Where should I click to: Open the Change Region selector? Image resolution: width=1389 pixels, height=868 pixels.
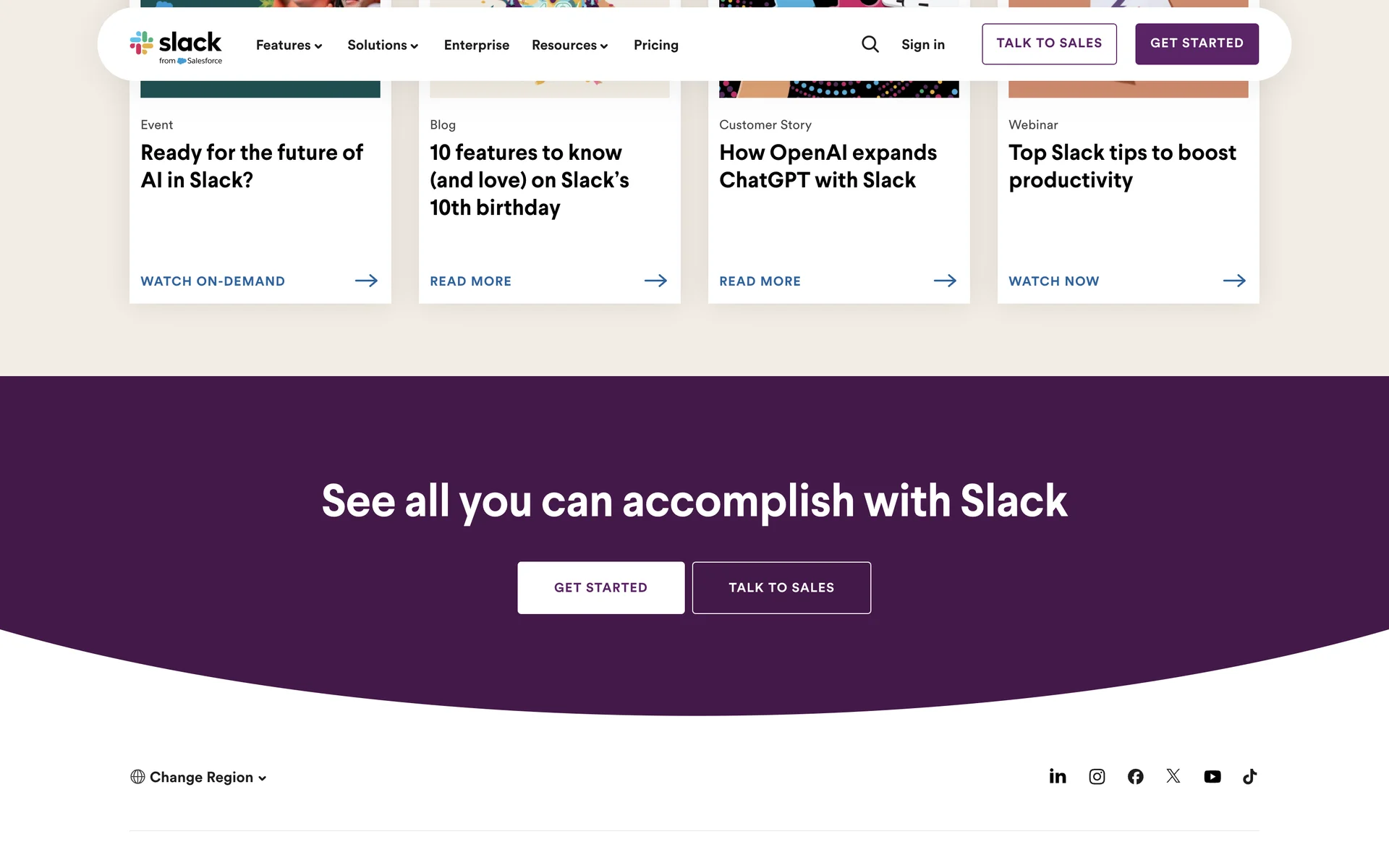pyautogui.click(x=199, y=777)
